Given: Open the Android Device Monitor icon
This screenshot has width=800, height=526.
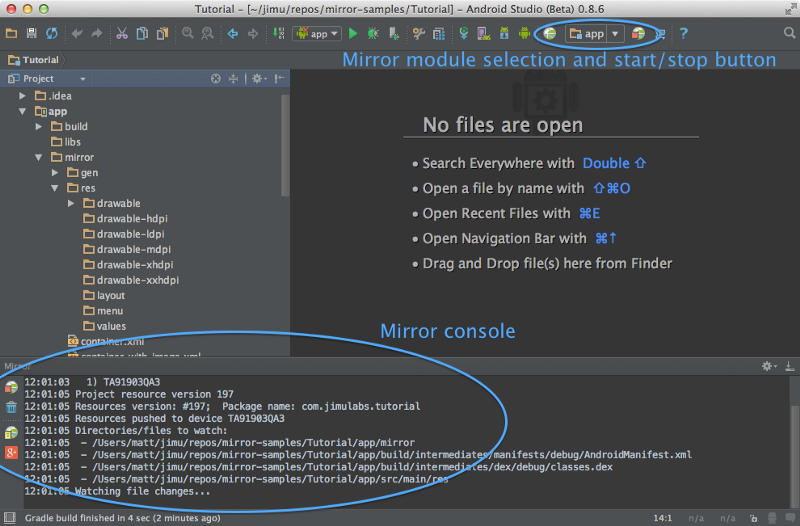Looking at the screenshot, I should [524, 34].
